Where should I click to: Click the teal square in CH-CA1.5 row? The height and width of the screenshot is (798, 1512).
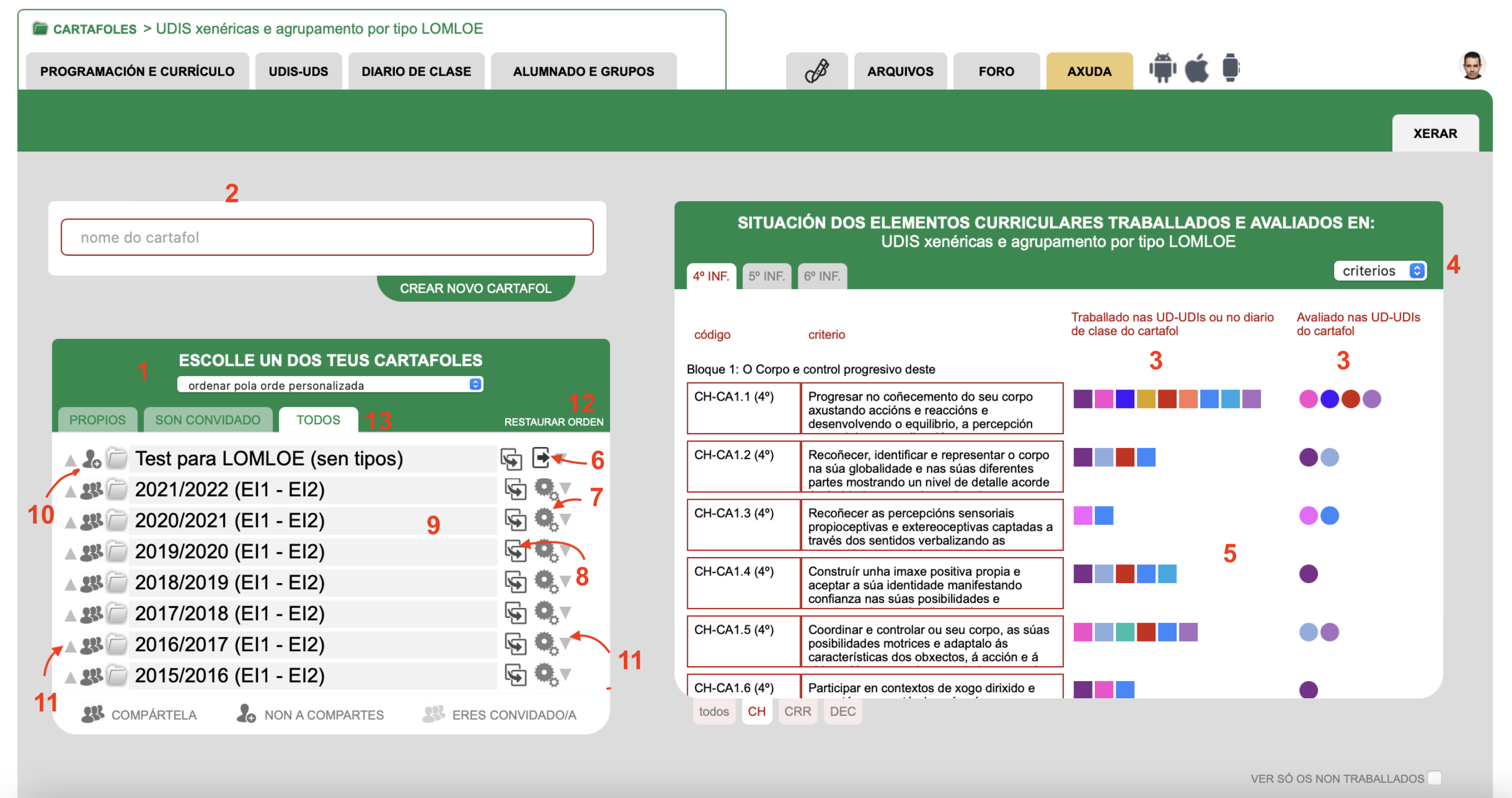(1125, 632)
